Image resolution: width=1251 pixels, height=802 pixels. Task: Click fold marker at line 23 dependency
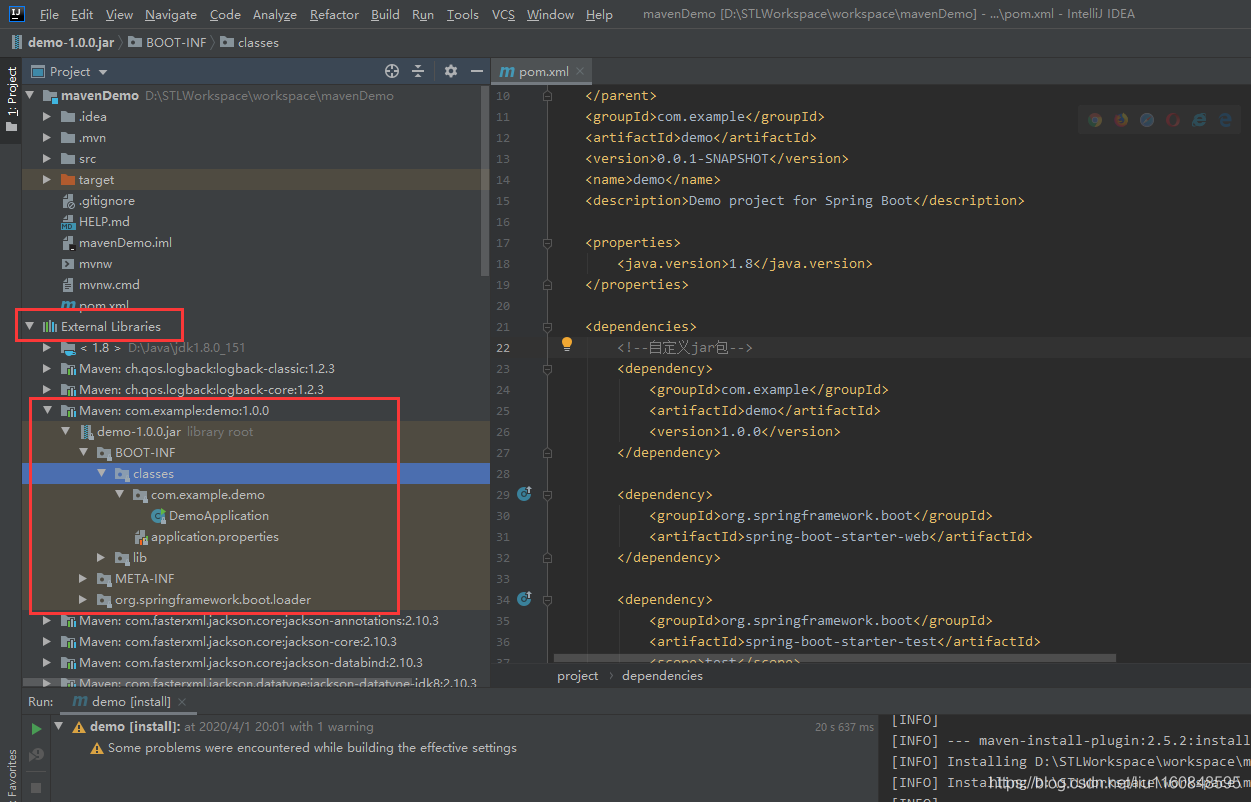click(548, 368)
